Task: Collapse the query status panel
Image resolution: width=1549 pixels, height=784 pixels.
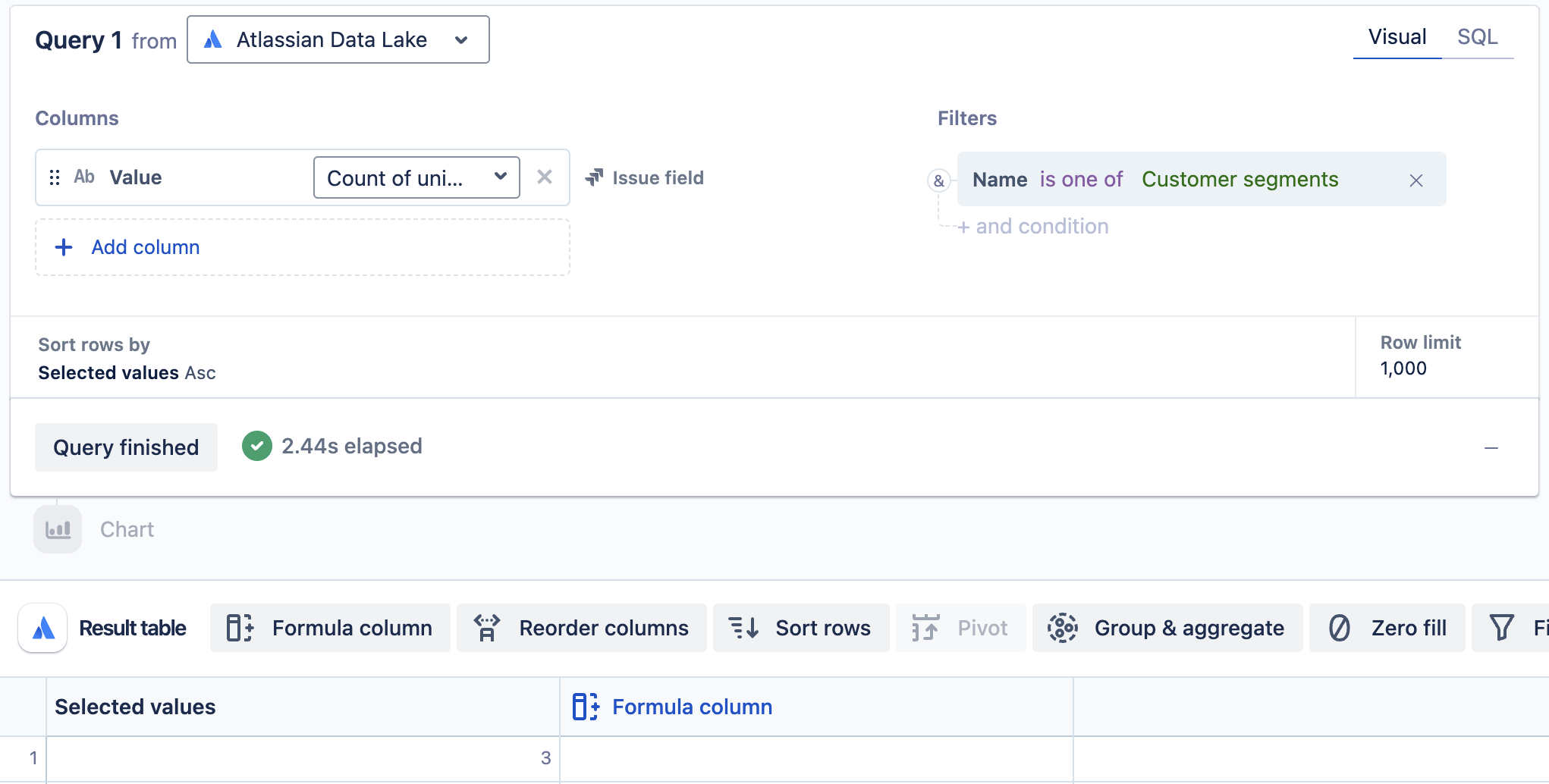Action: (x=1491, y=448)
